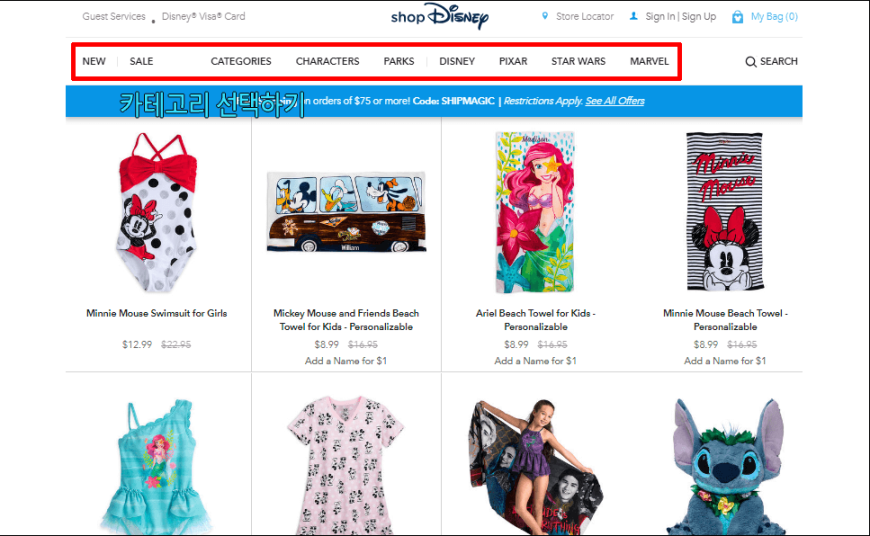
Task: Click Minnie Mouse Beach Towel title
Action: [x=725, y=320]
